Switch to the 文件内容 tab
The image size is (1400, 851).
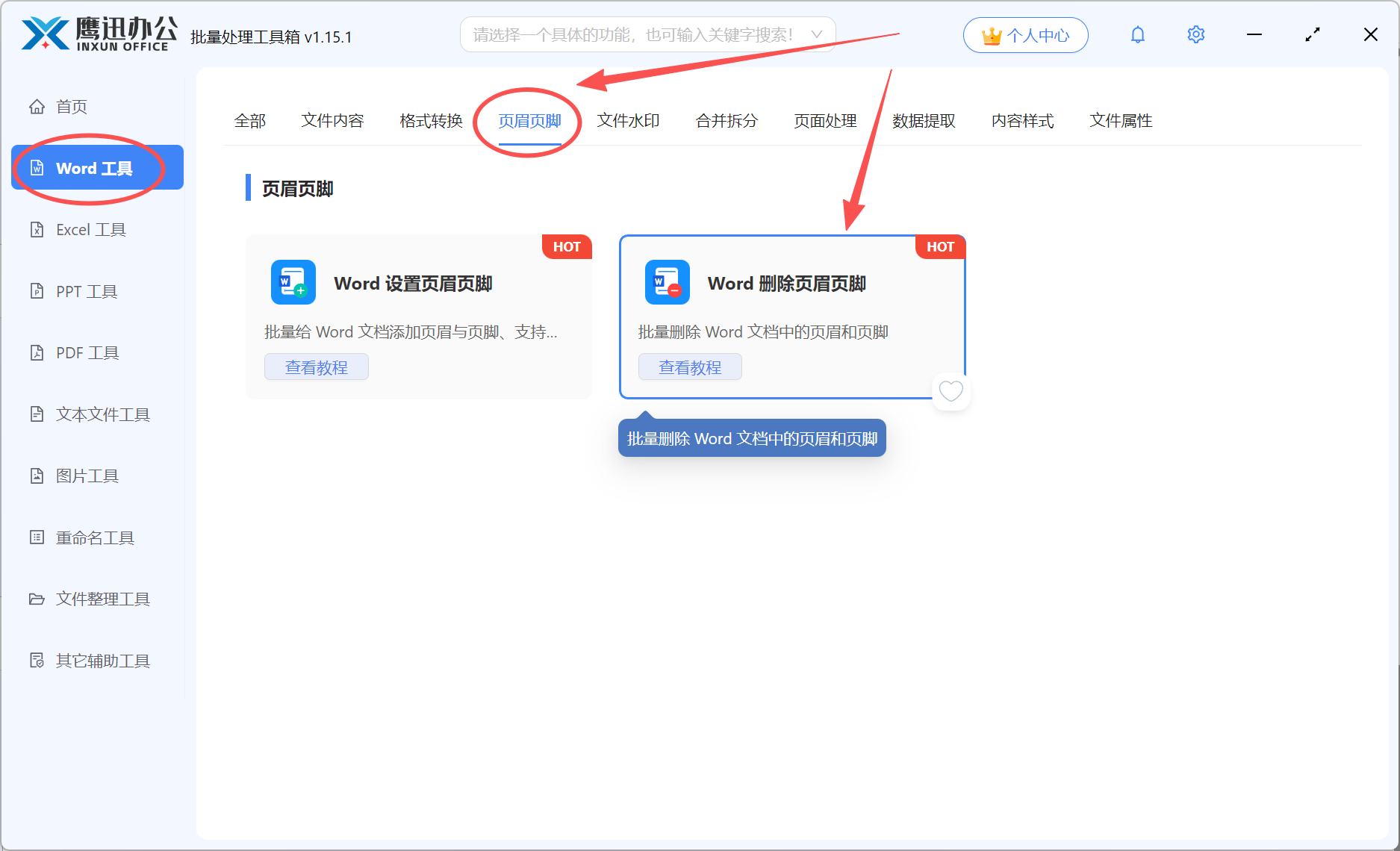[332, 121]
